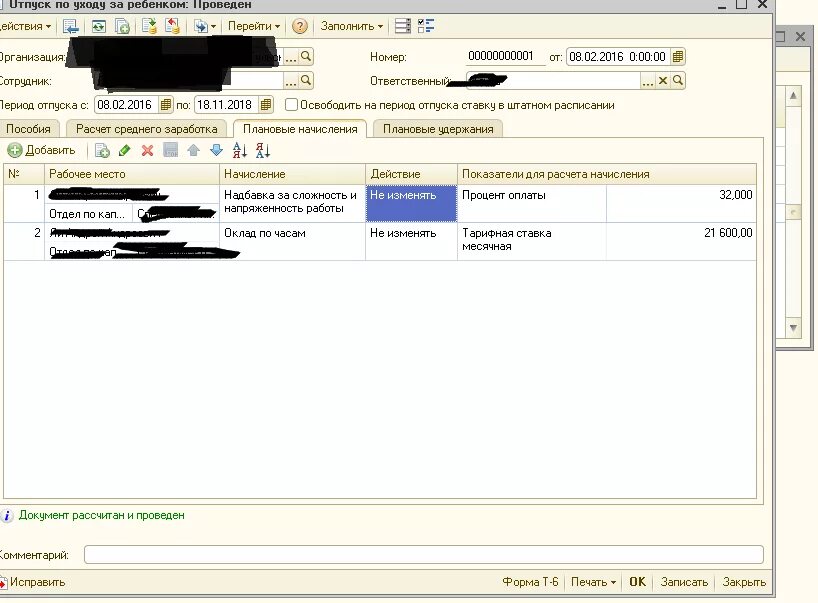Open calendar for document date field
This screenshot has height=603, width=818.
click(678, 56)
